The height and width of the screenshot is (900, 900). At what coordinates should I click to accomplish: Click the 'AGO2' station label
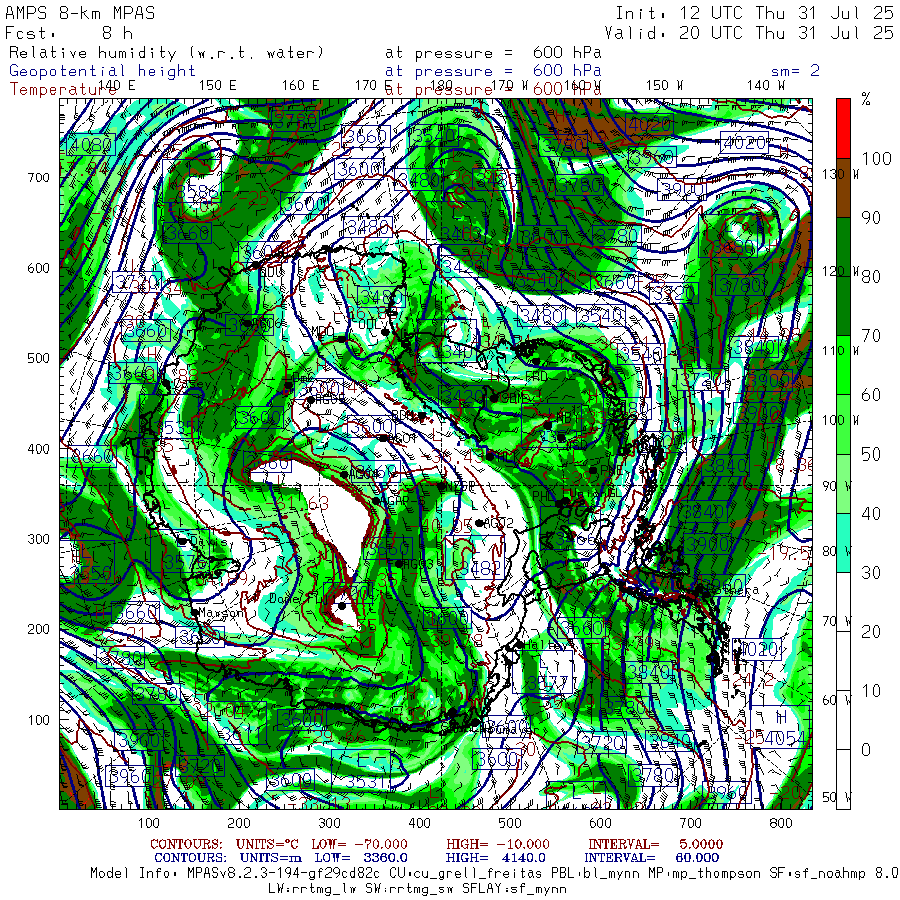click(498, 523)
